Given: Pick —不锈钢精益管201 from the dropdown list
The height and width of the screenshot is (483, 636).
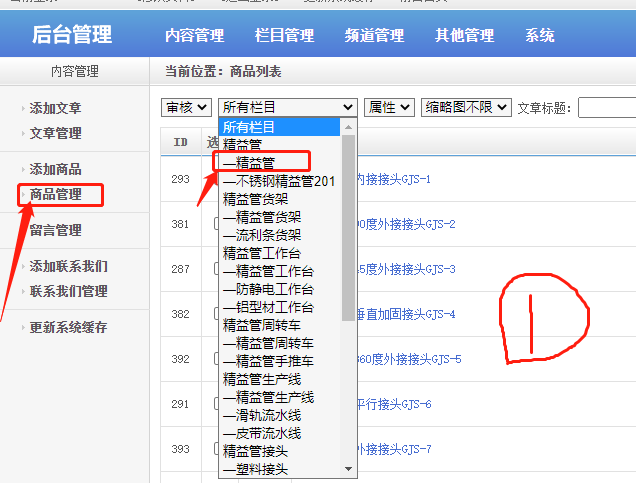Looking at the screenshot, I should coord(279,181).
